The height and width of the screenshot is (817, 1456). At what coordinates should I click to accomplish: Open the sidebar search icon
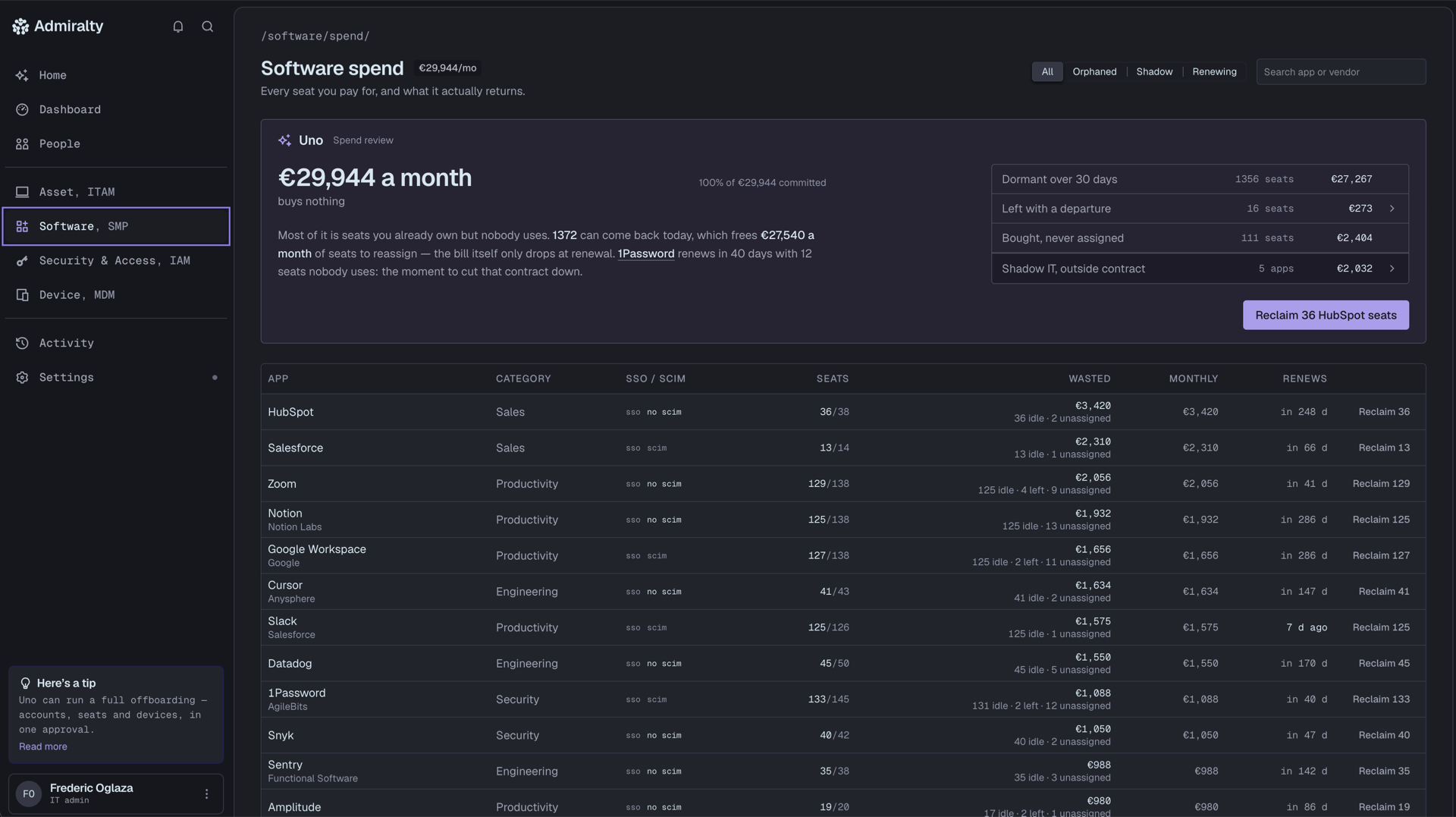pyautogui.click(x=207, y=27)
